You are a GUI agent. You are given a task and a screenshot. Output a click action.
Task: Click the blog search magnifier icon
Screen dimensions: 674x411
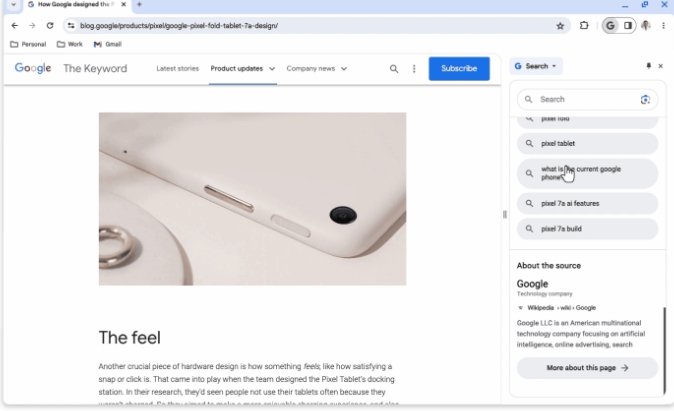tap(394, 69)
